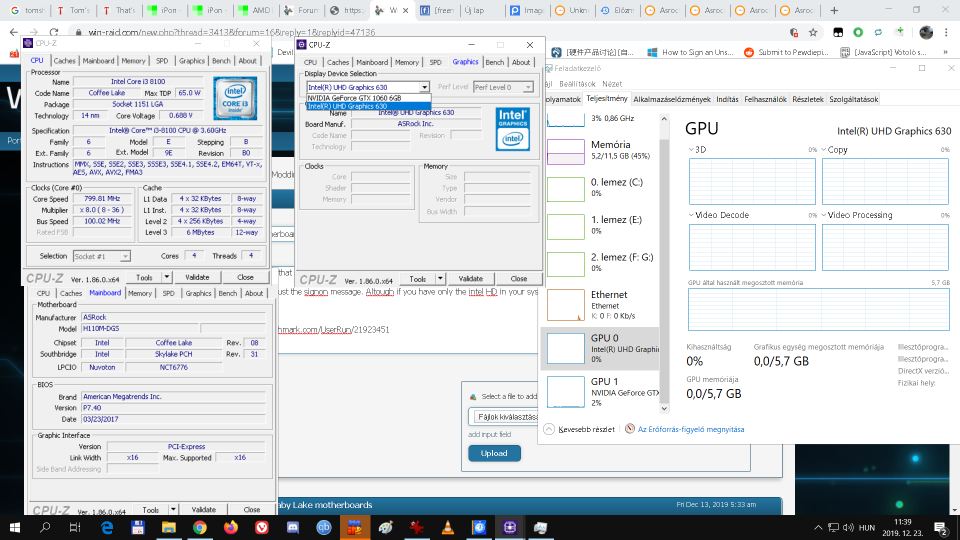Expand Tools dropdown arrow in top-left CPU-Z
The image size is (960, 540).
point(166,277)
